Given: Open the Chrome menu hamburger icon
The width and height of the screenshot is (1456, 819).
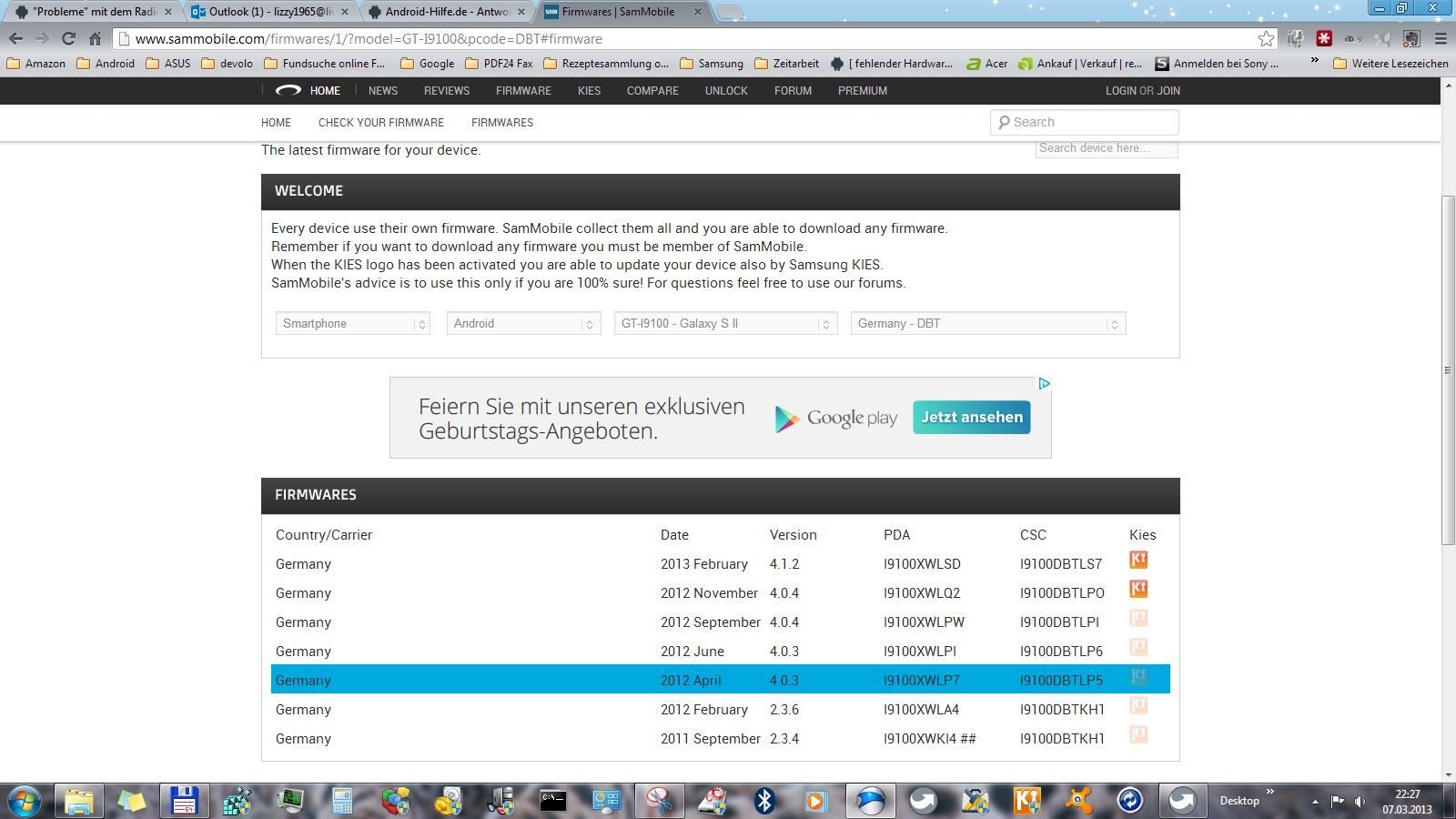Looking at the screenshot, I should click(1441, 38).
